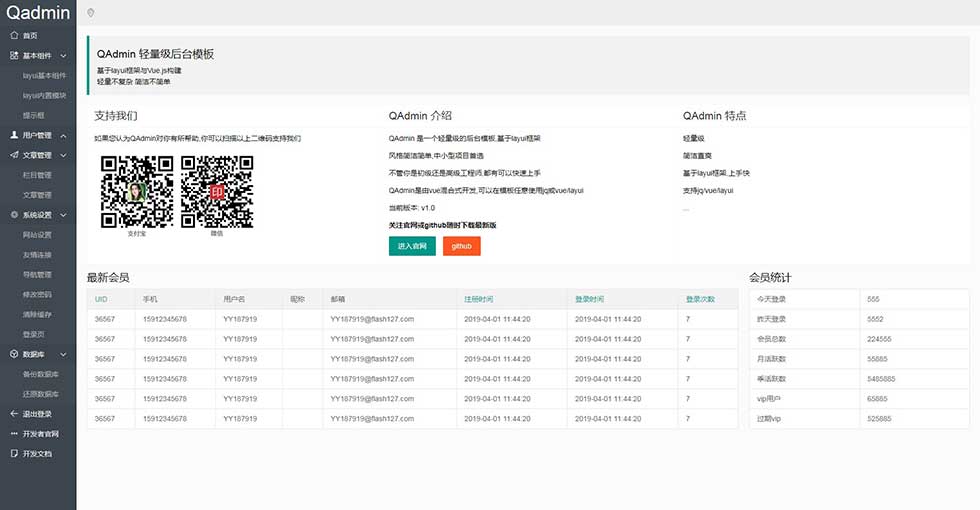Open the 栏目管理 submenu item
This screenshot has height=510, width=980.
coord(38,175)
